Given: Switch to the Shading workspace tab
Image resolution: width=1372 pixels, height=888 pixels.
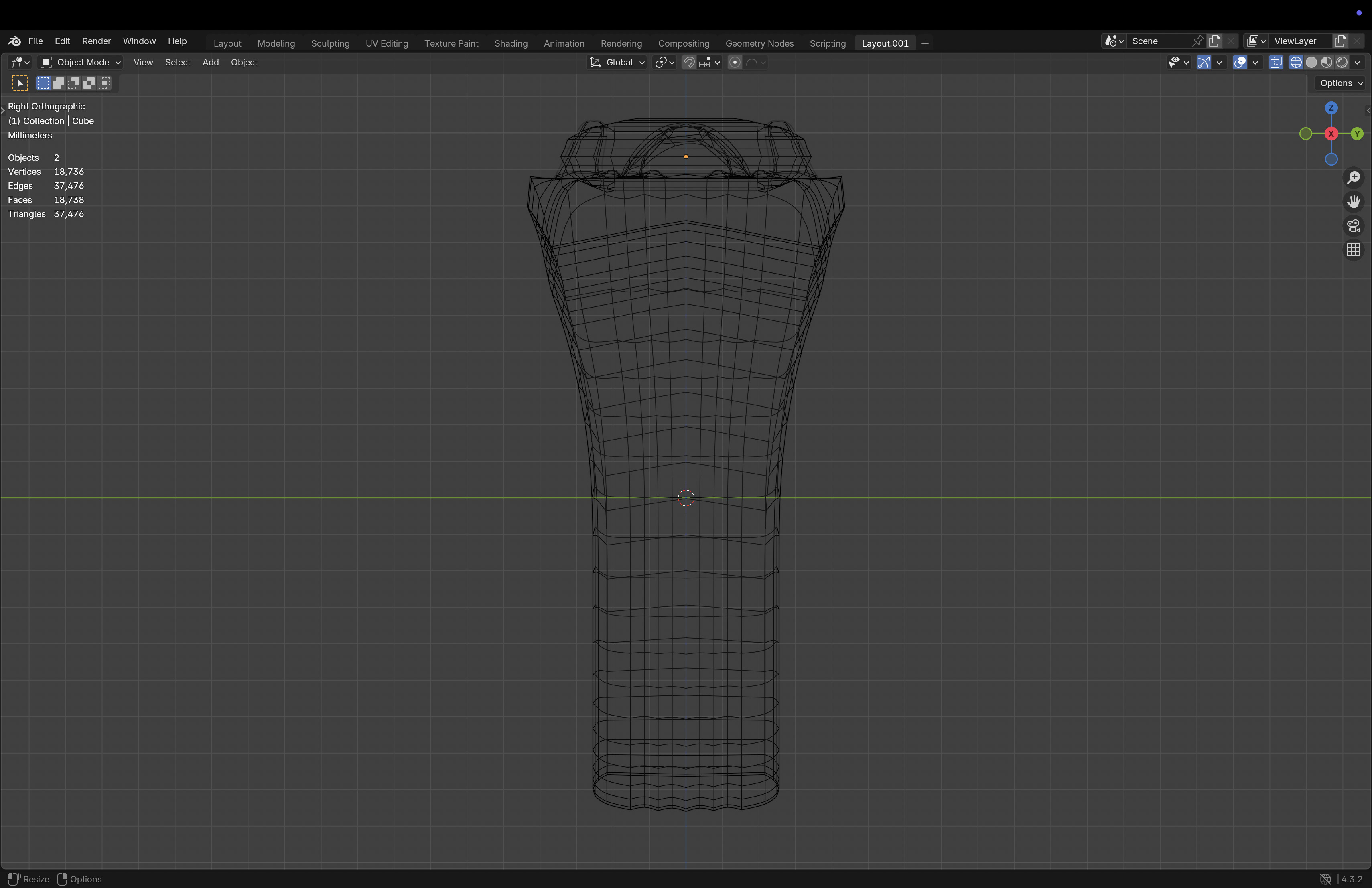Looking at the screenshot, I should pyautogui.click(x=511, y=43).
